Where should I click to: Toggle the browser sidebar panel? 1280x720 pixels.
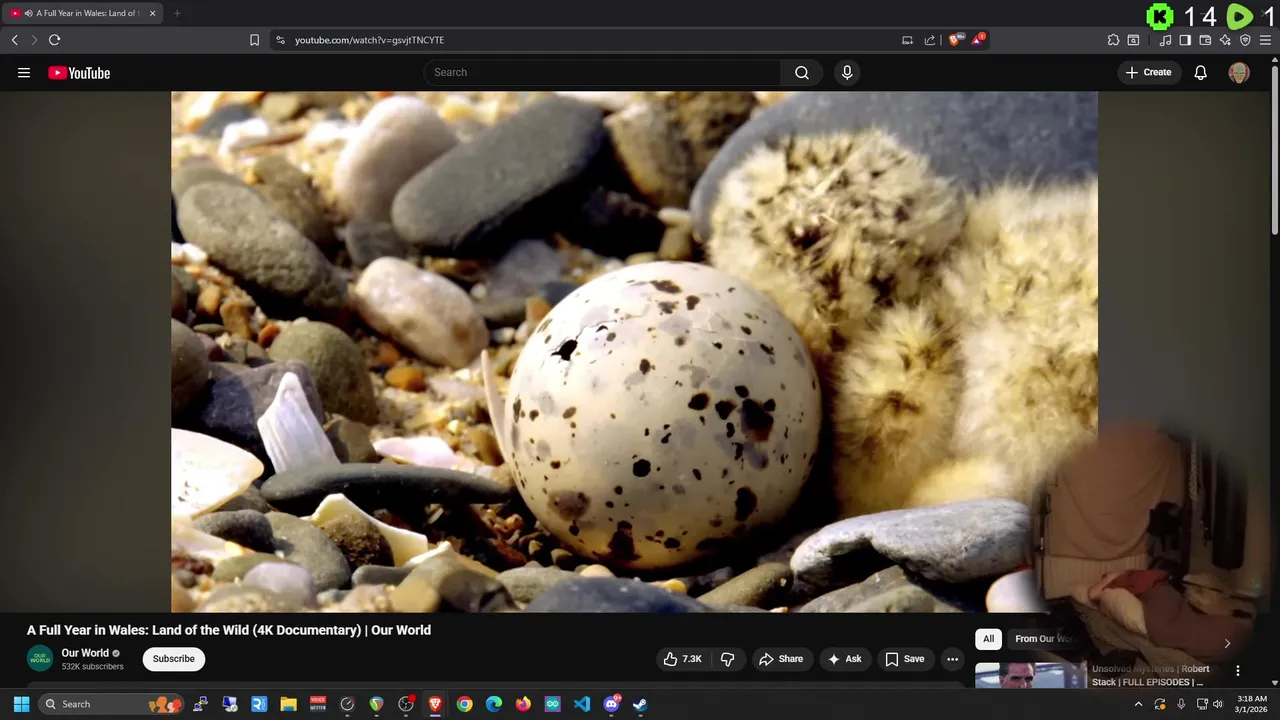[x=1185, y=40]
